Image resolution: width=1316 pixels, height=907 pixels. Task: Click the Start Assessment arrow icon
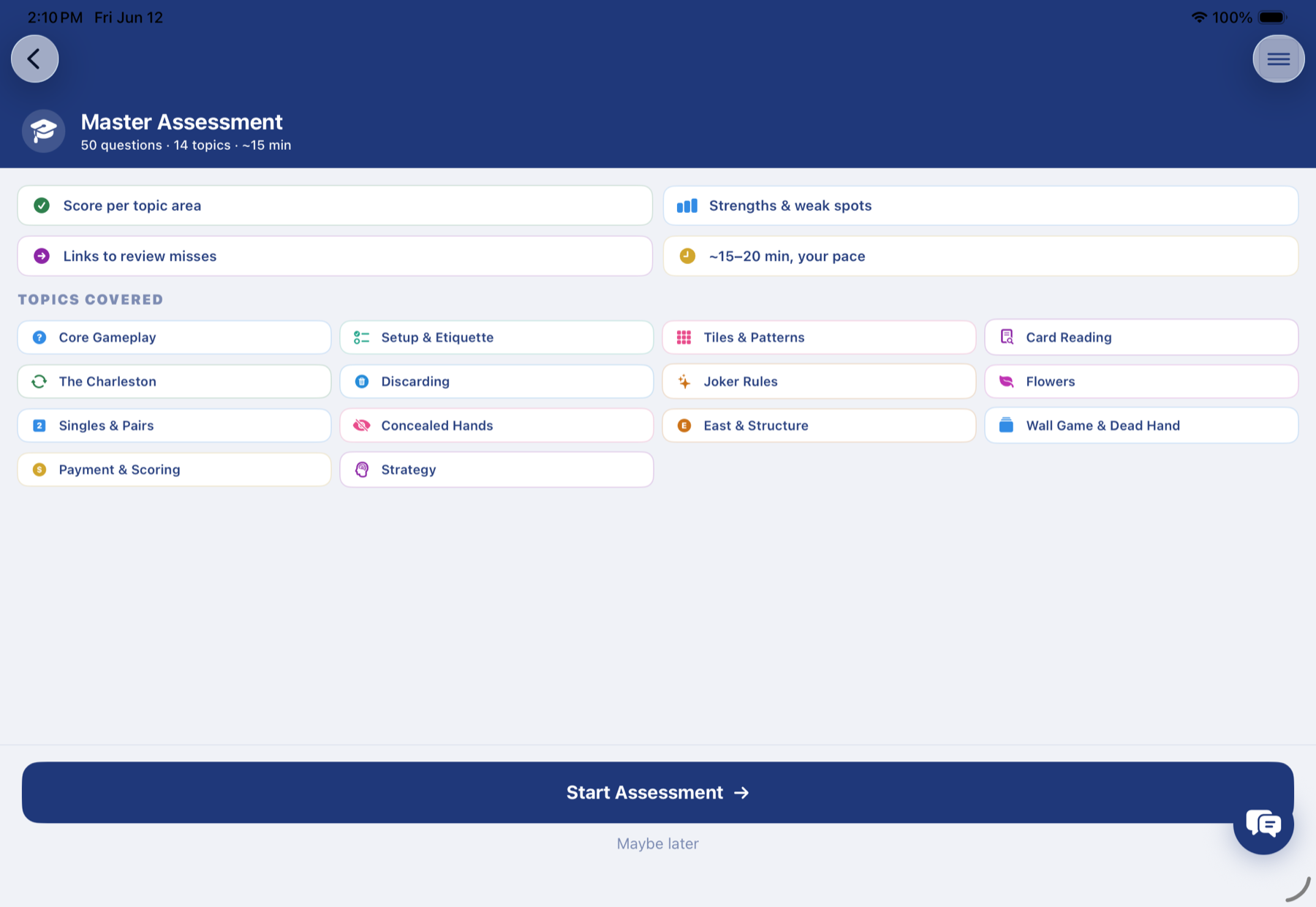[x=741, y=793]
